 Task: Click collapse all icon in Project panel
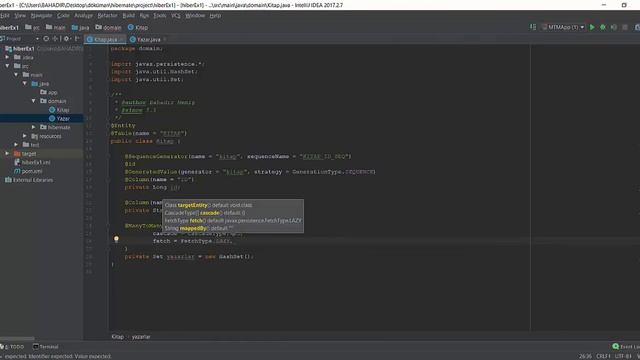tap(55, 39)
